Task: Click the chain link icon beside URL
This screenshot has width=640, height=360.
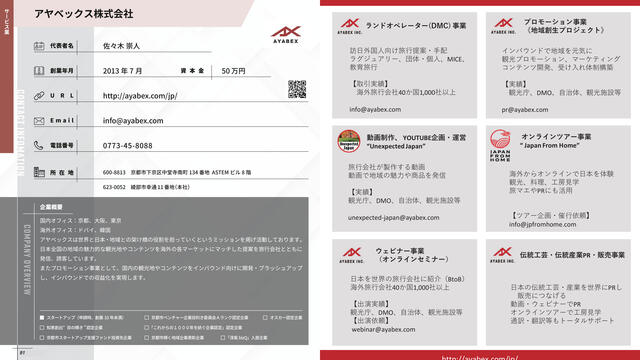Action: (x=39, y=96)
